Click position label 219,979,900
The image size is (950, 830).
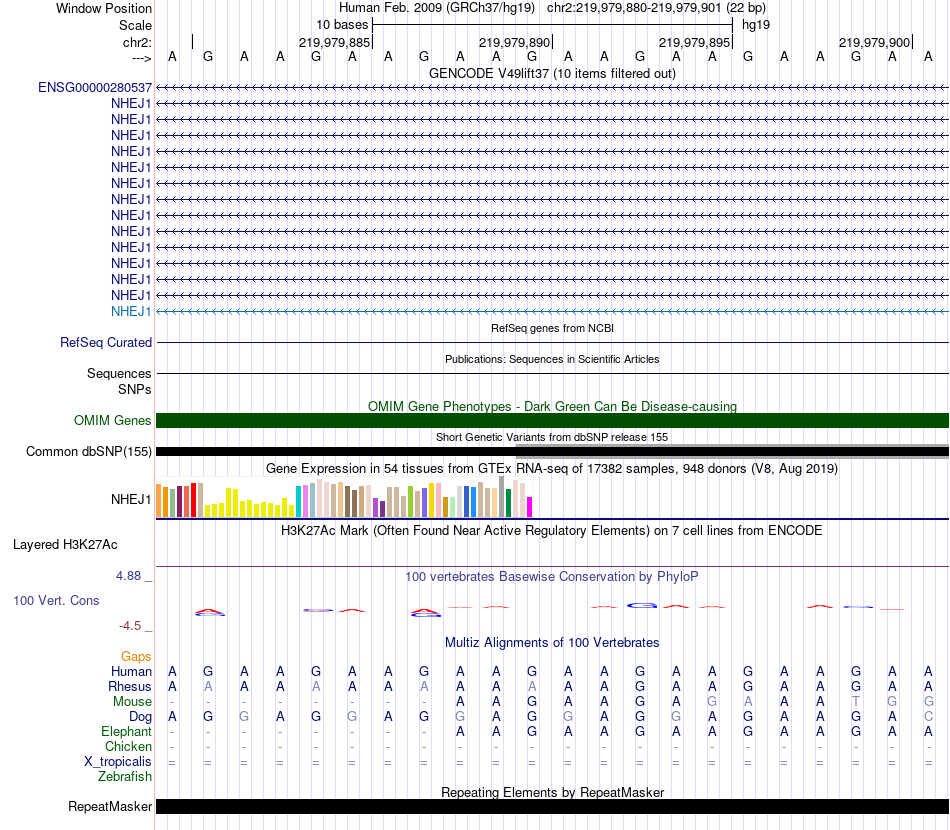(874, 42)
